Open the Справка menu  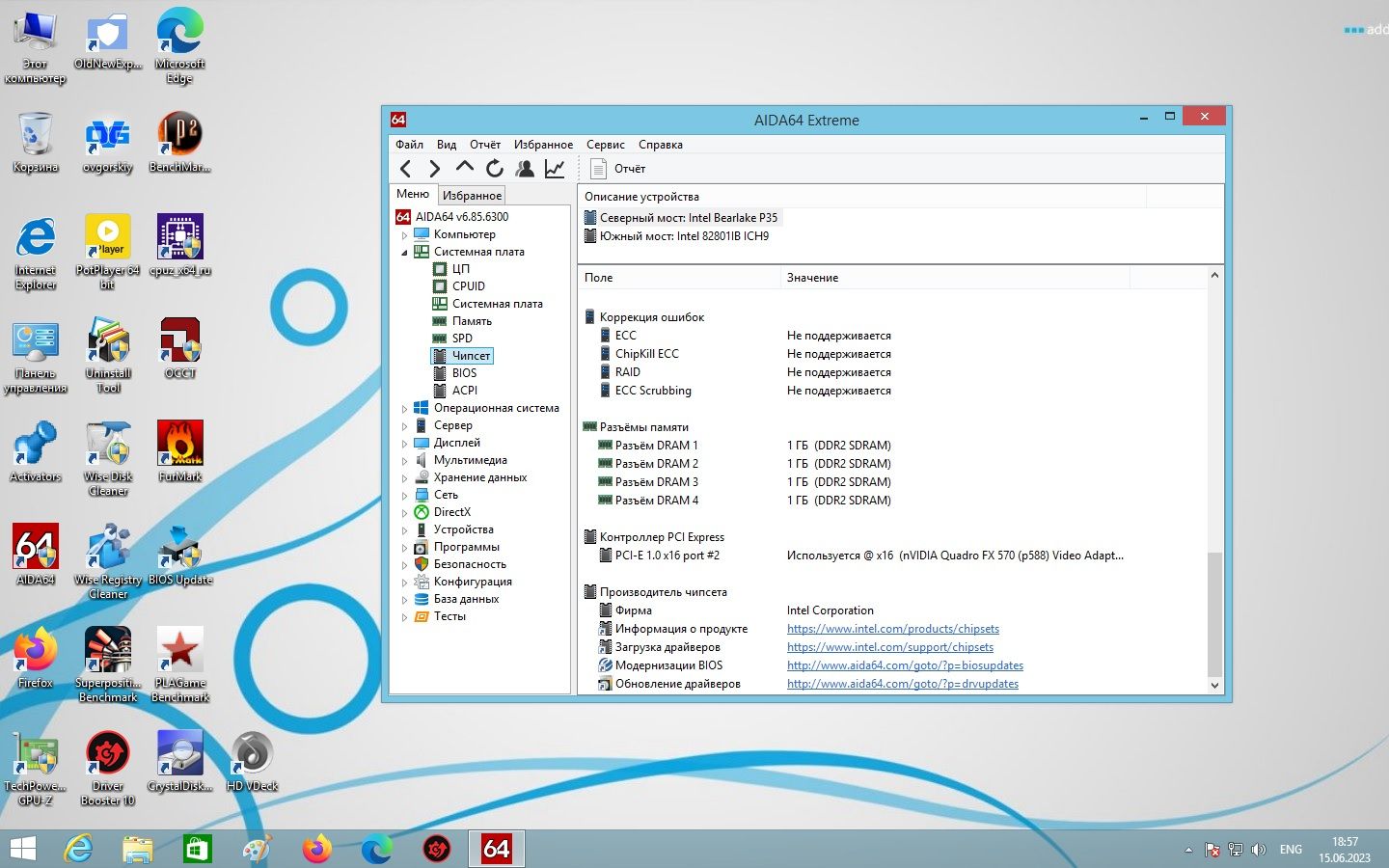tap(661, 145)
